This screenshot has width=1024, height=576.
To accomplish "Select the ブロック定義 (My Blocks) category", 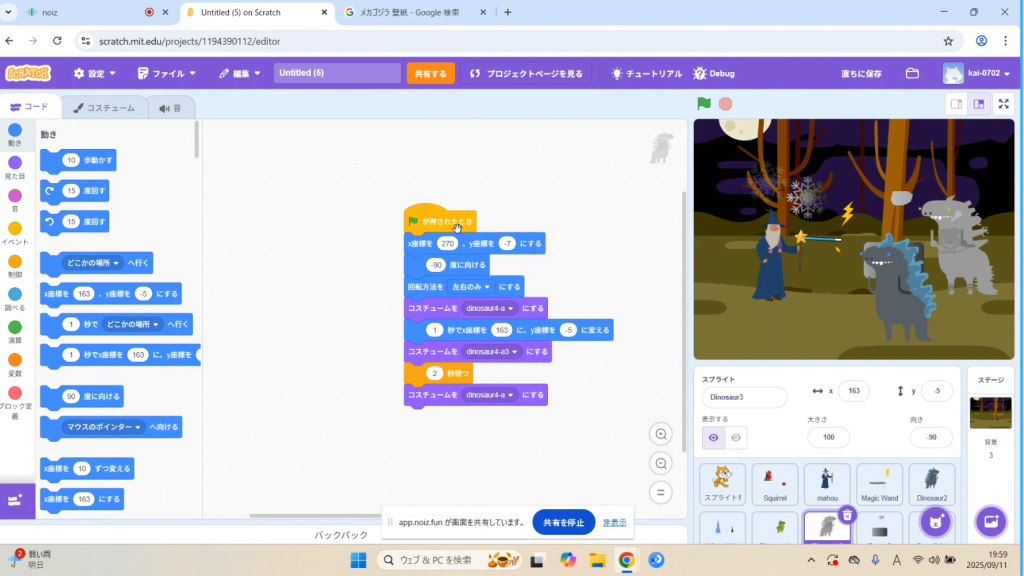I will pyautogui.click(x=14, y=402).
